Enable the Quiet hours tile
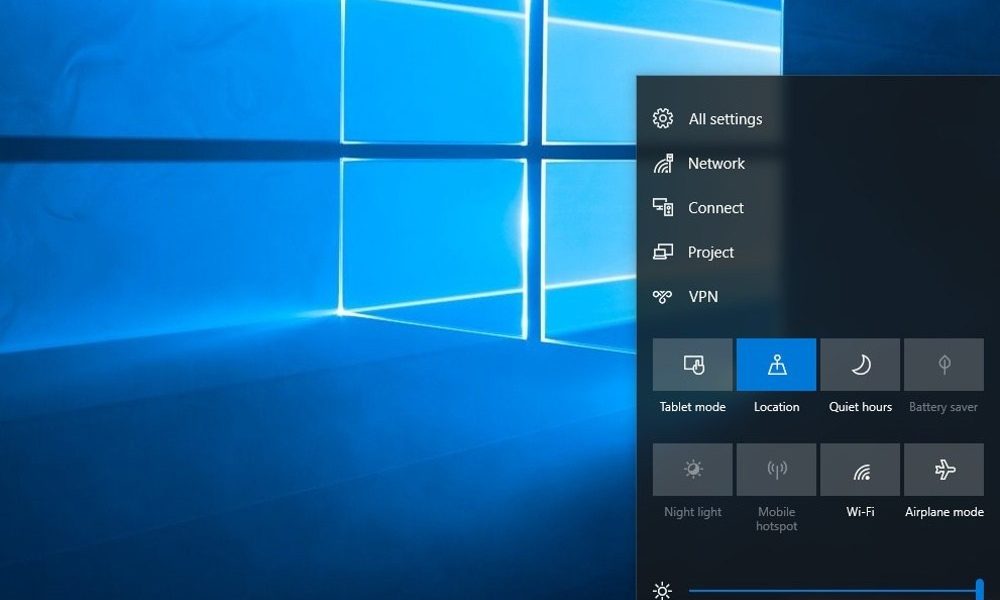This screenshot has width=1000, height=600. tap(860, 365)
